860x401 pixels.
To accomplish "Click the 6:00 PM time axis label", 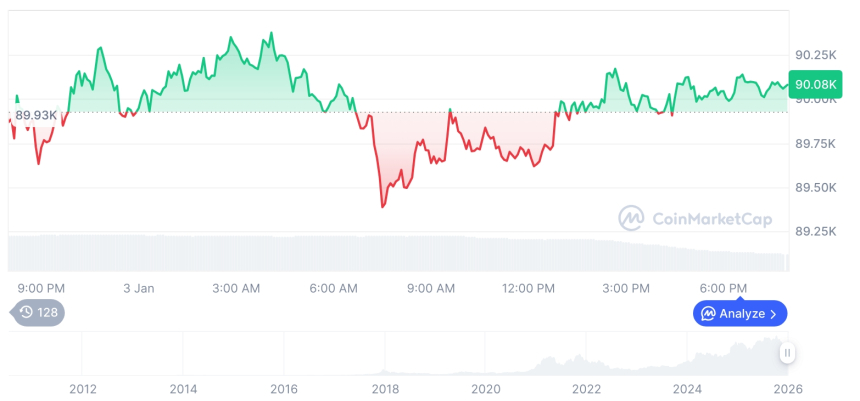I will [723, 288].
